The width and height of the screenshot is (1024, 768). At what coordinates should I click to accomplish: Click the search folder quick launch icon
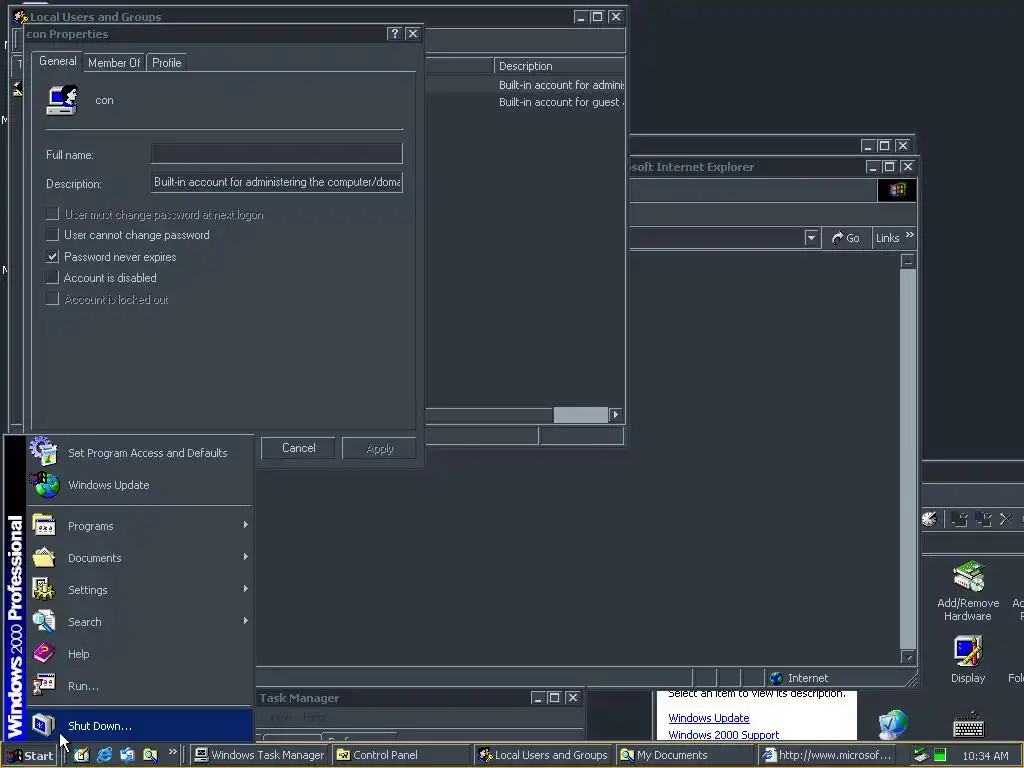[x=150, y=755]
